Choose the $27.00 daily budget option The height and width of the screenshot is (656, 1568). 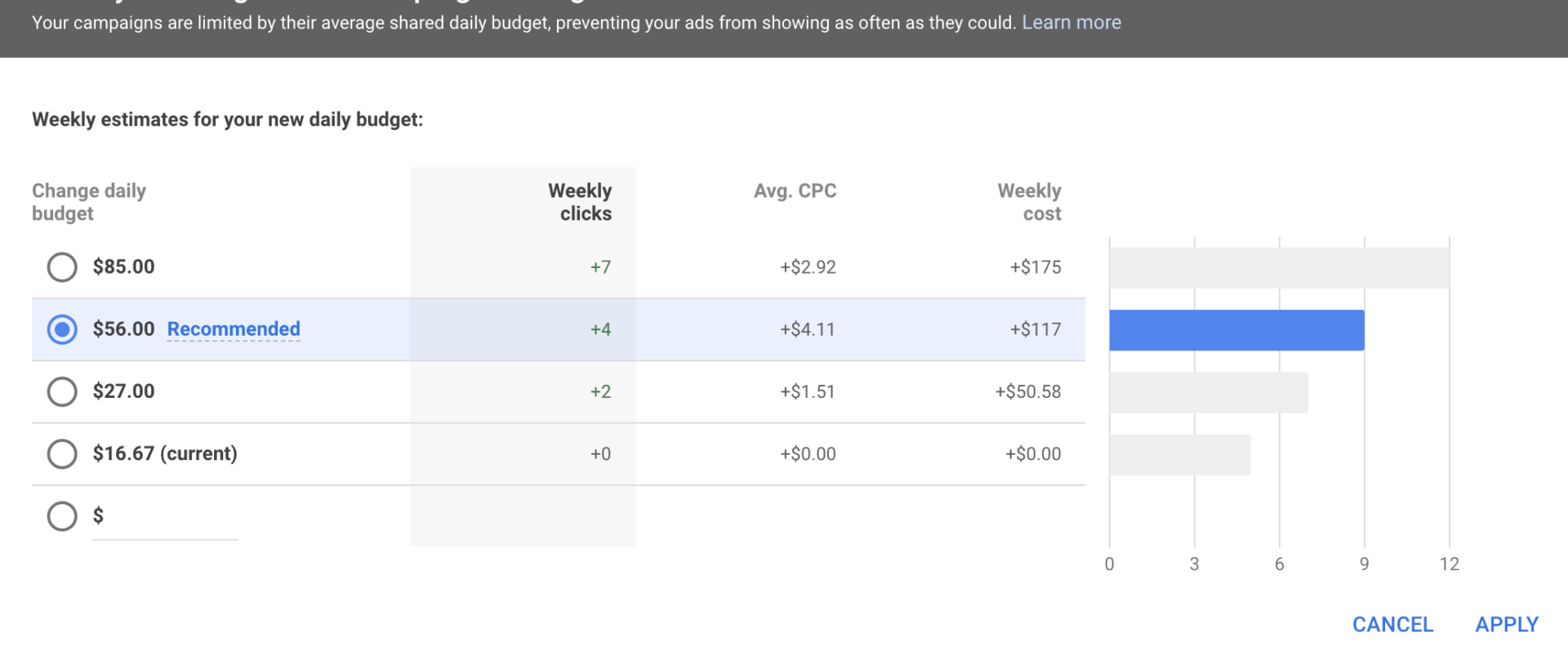[62, 391]
